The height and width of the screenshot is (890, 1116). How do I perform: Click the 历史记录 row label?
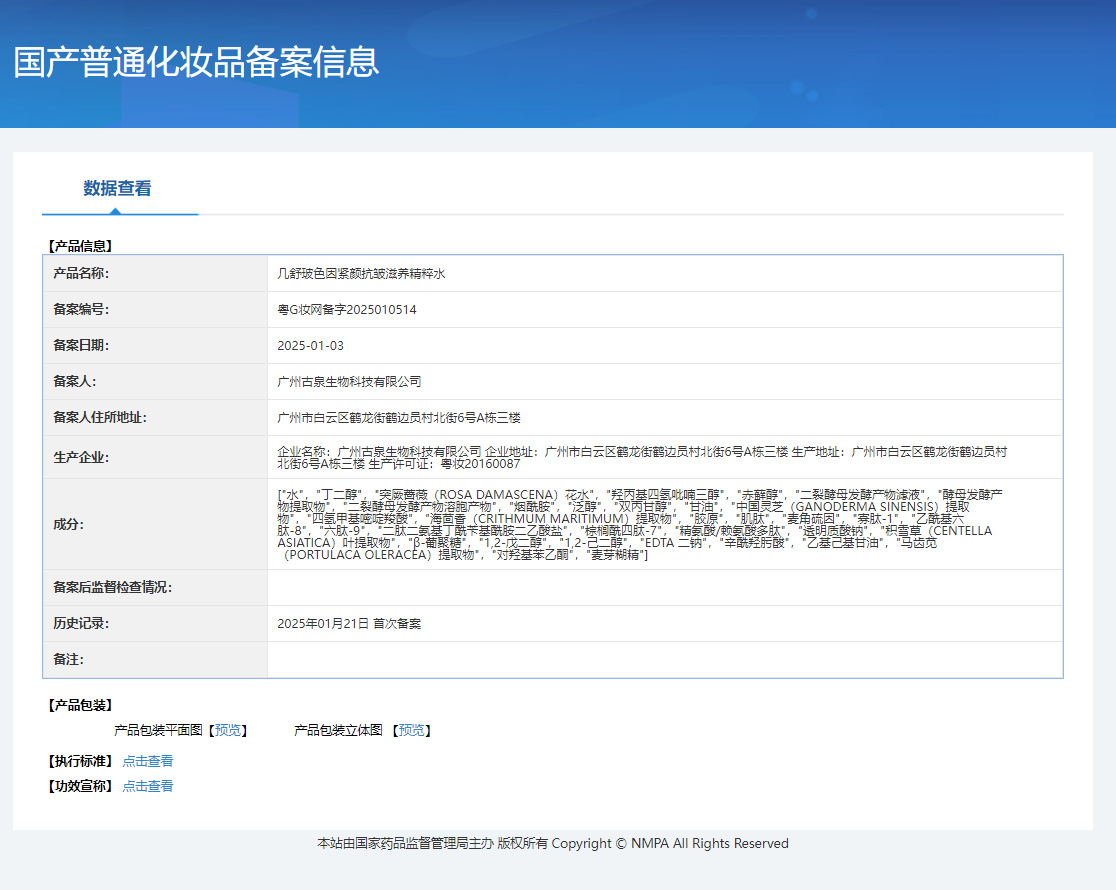pos(81,624)
